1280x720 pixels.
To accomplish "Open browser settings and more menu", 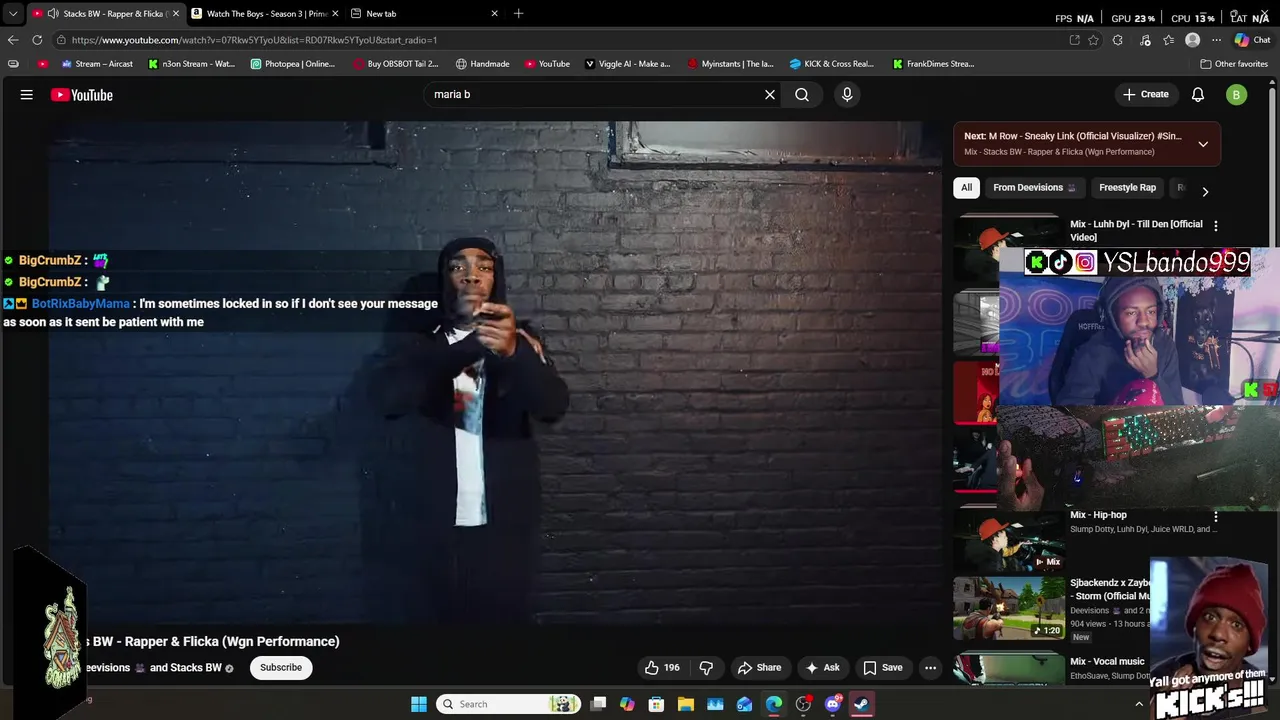I will click(x=1216, y=40).
